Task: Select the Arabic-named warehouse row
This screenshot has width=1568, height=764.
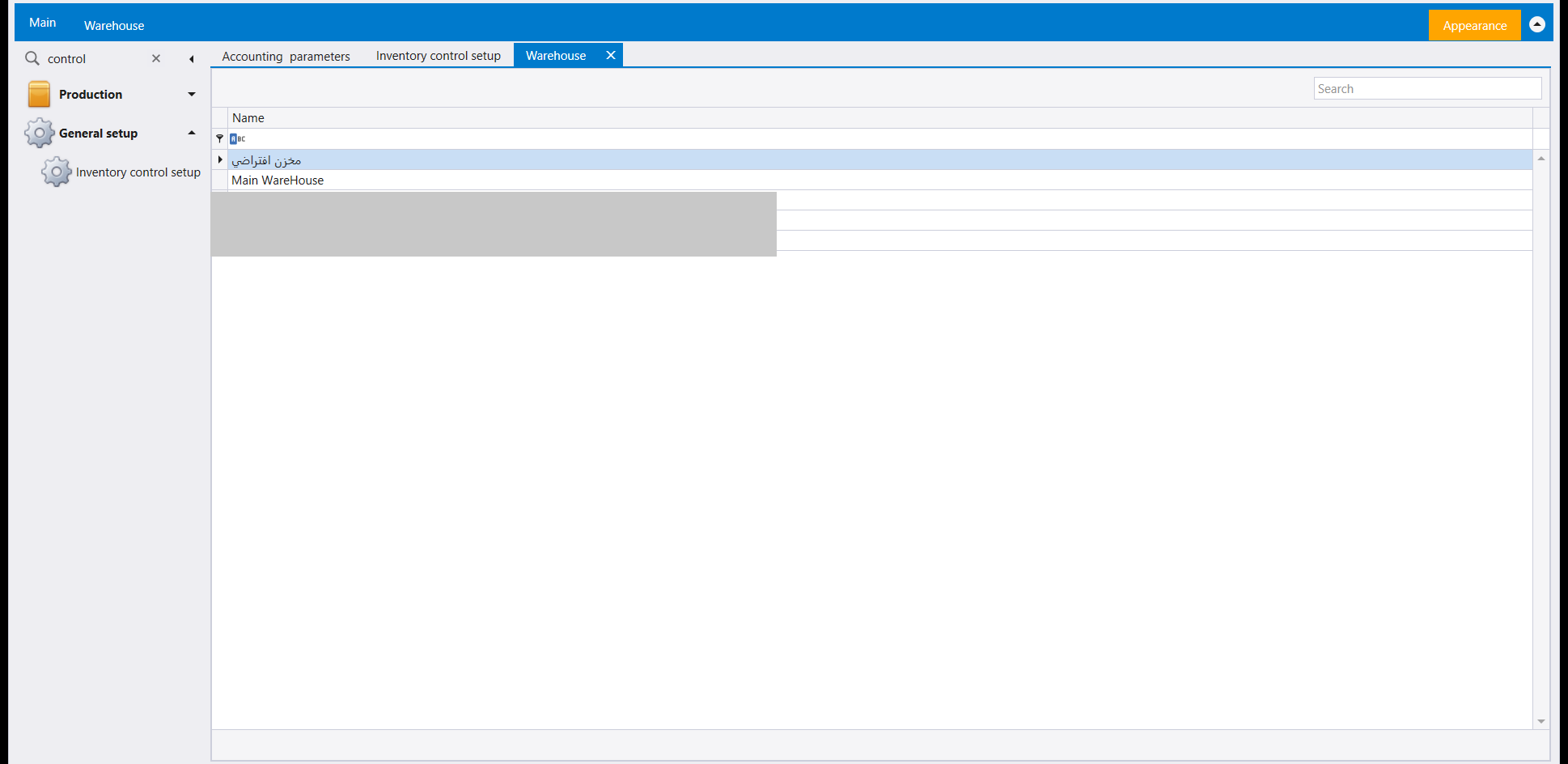Action: click(x=880, y=160)
